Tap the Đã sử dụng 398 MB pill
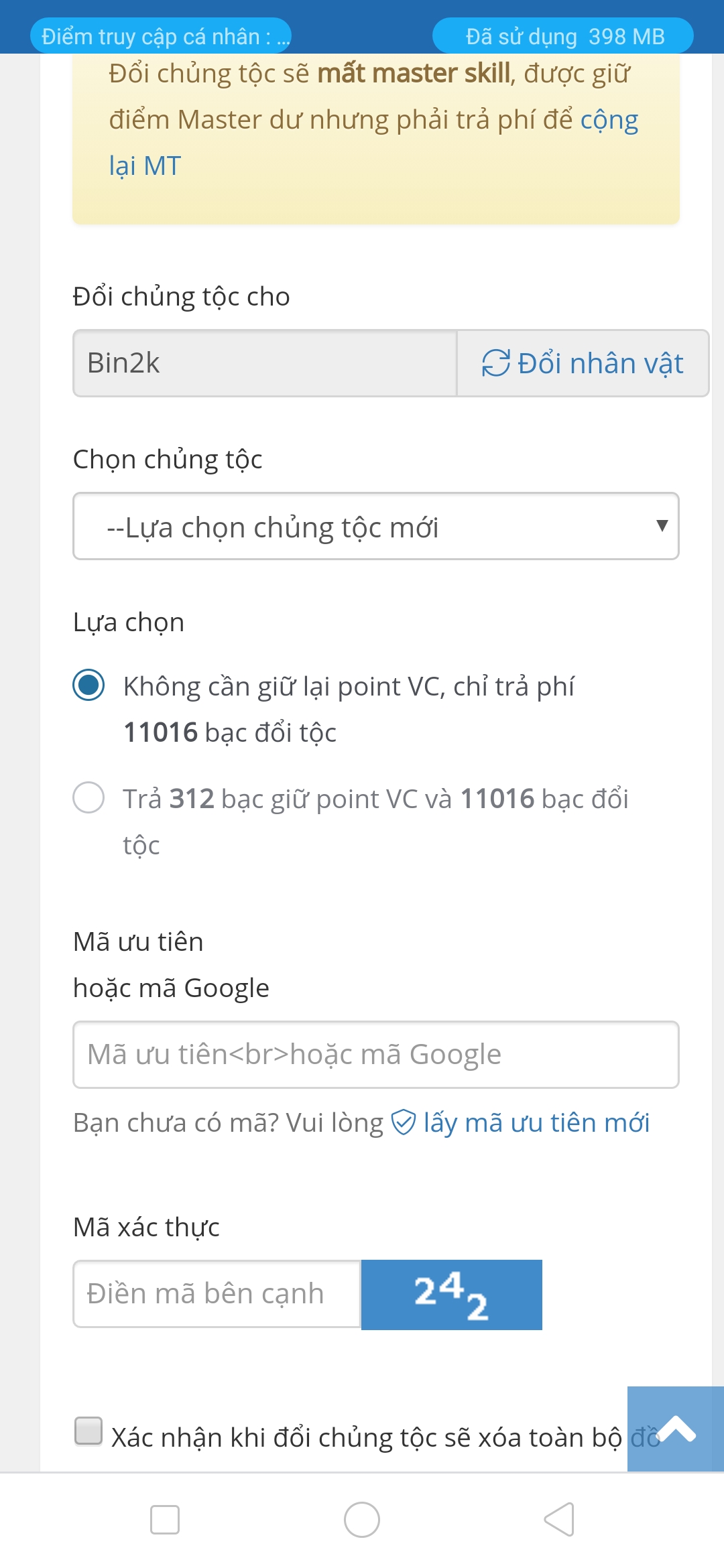This screenshot has height=1568, width=724. coord(563,36)
